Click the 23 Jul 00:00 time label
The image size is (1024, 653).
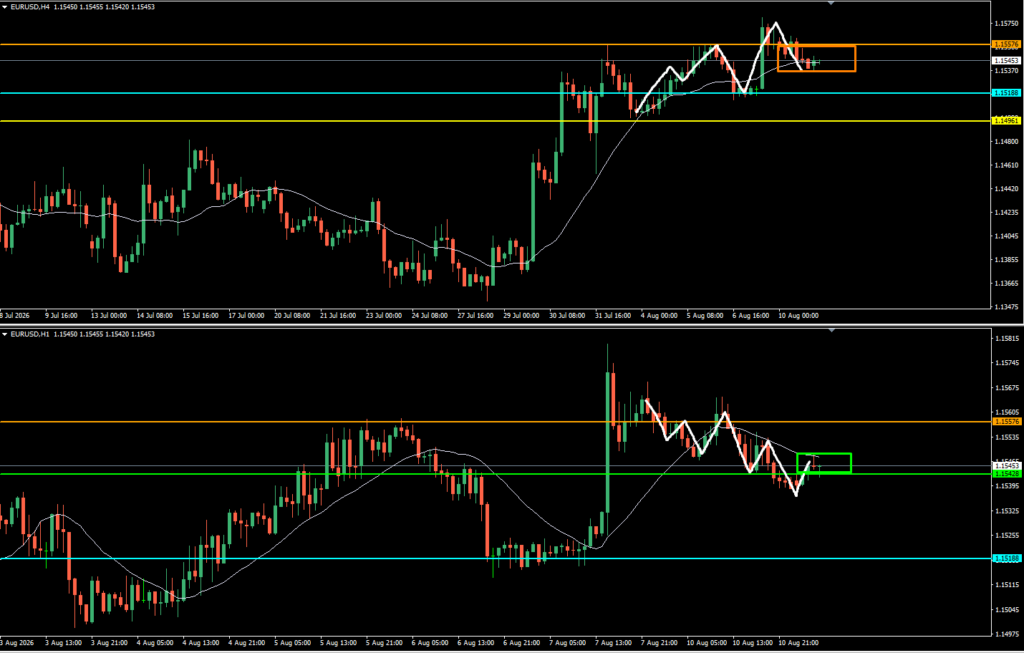tap(384, 315)
